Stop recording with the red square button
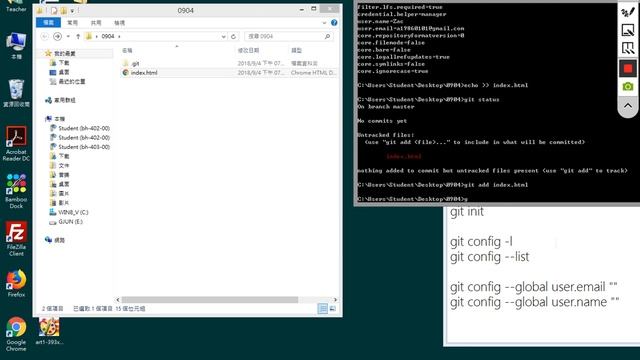This screenshot has height=360, width=640. [x=628, y=68]
